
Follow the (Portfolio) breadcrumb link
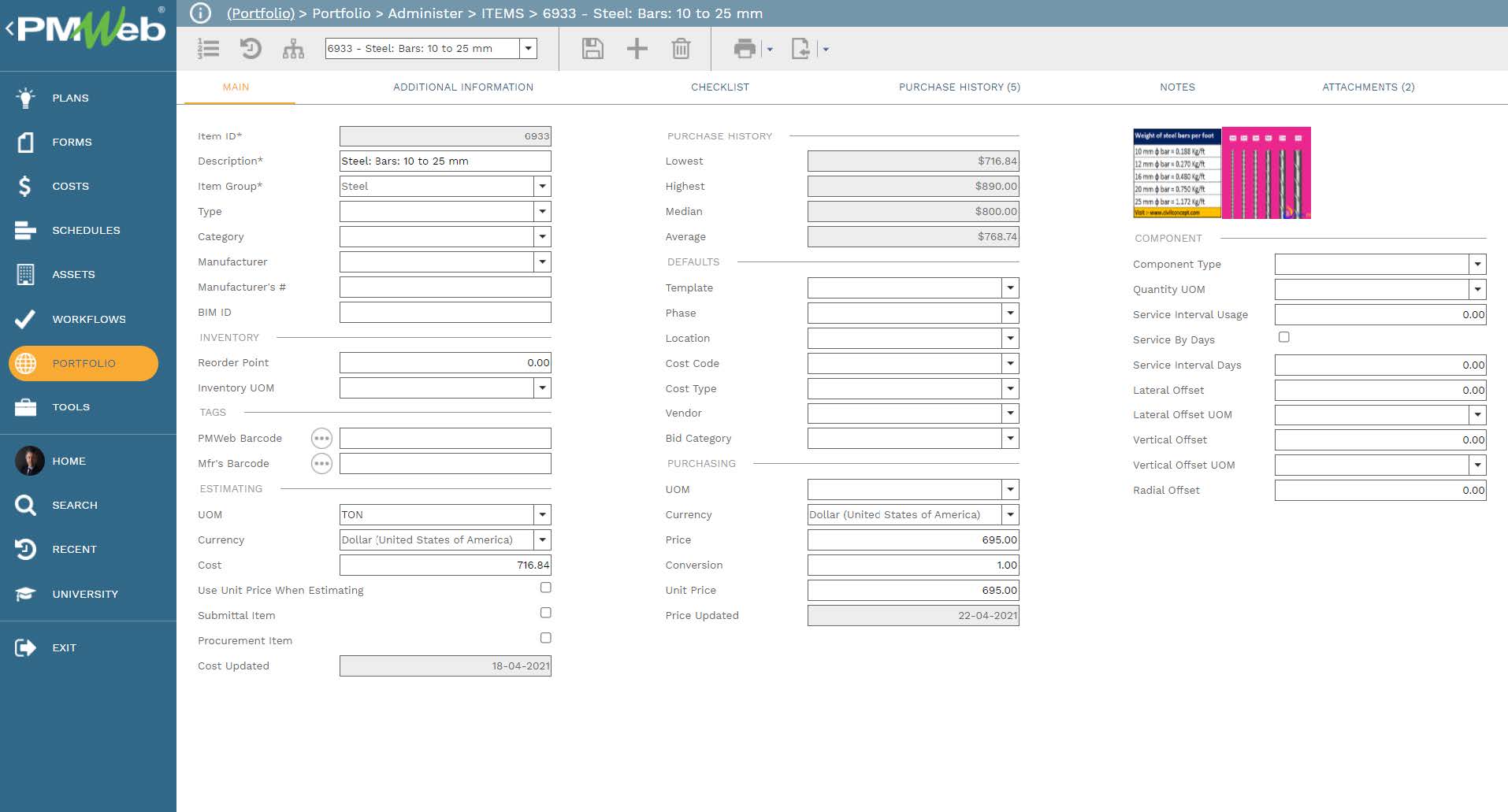click(x=261, y=13)
